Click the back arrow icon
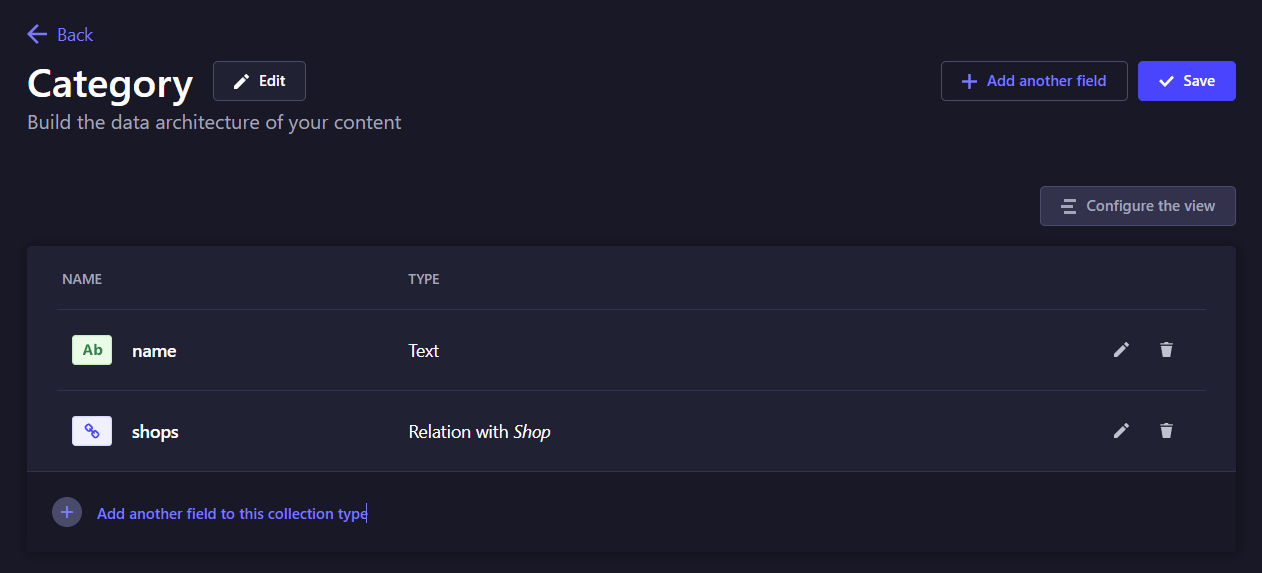Viewport: 1262px width, 573px height. click(x=37, y=34)
